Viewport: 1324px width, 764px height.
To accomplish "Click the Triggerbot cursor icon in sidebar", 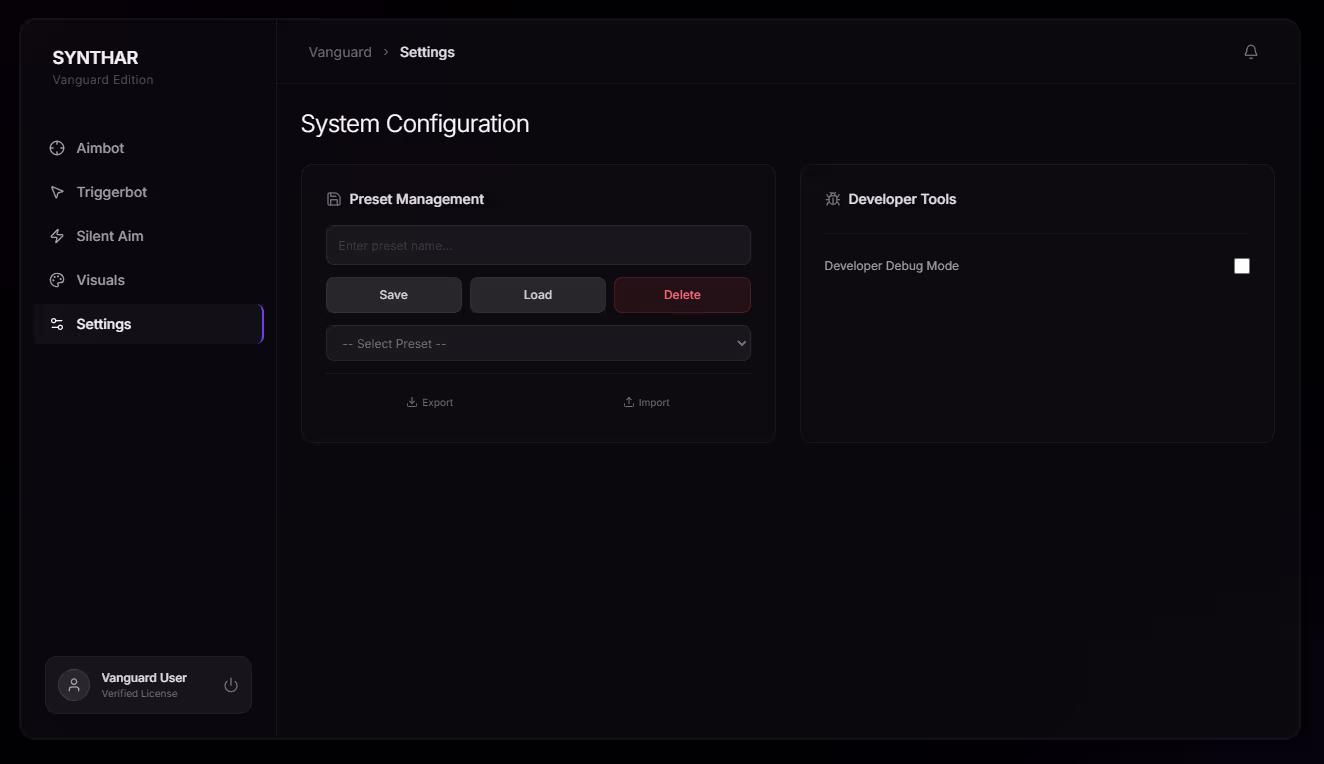I will pos(57,192).
